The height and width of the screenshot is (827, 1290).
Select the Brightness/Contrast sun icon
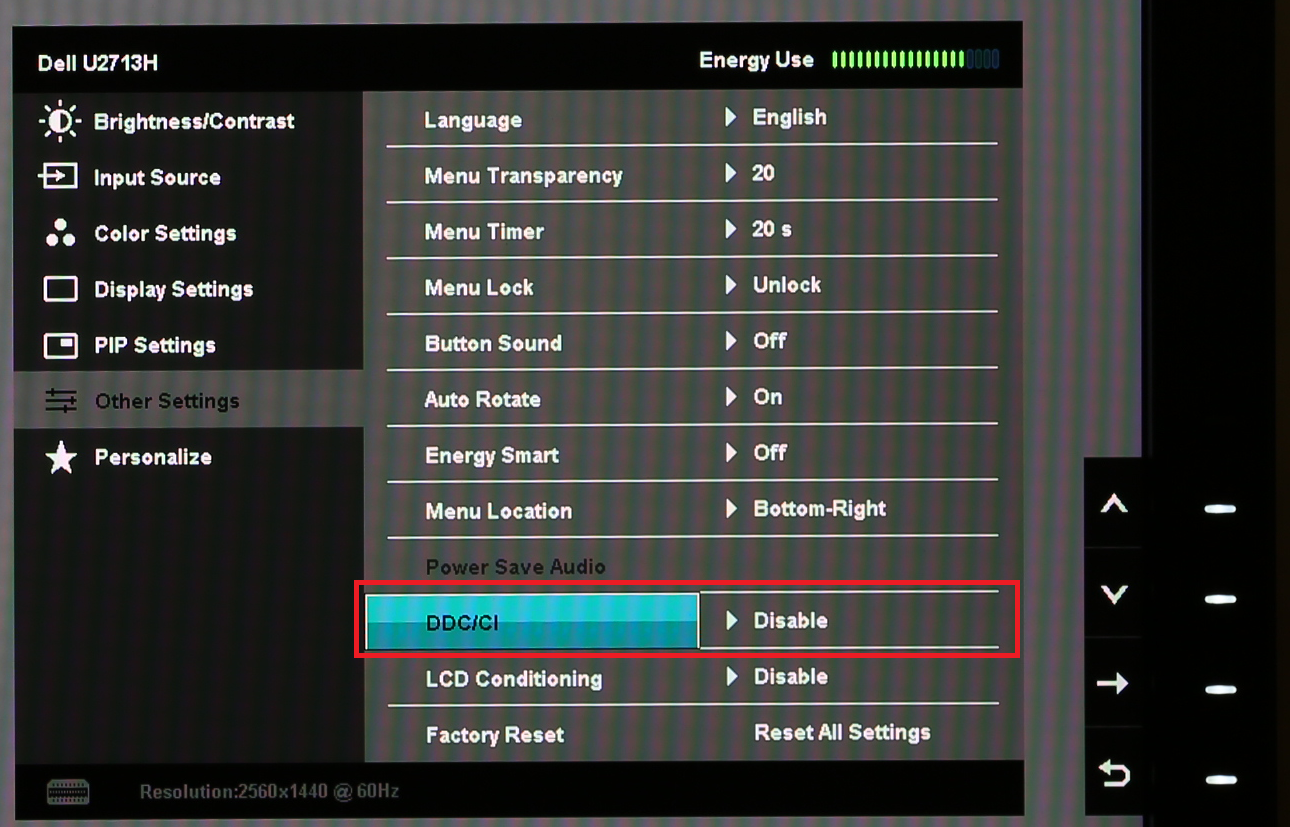60,121
